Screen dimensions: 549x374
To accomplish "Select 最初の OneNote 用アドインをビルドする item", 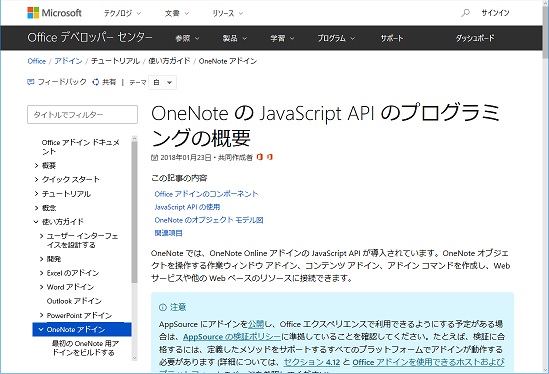I will (x=85, y=348).
